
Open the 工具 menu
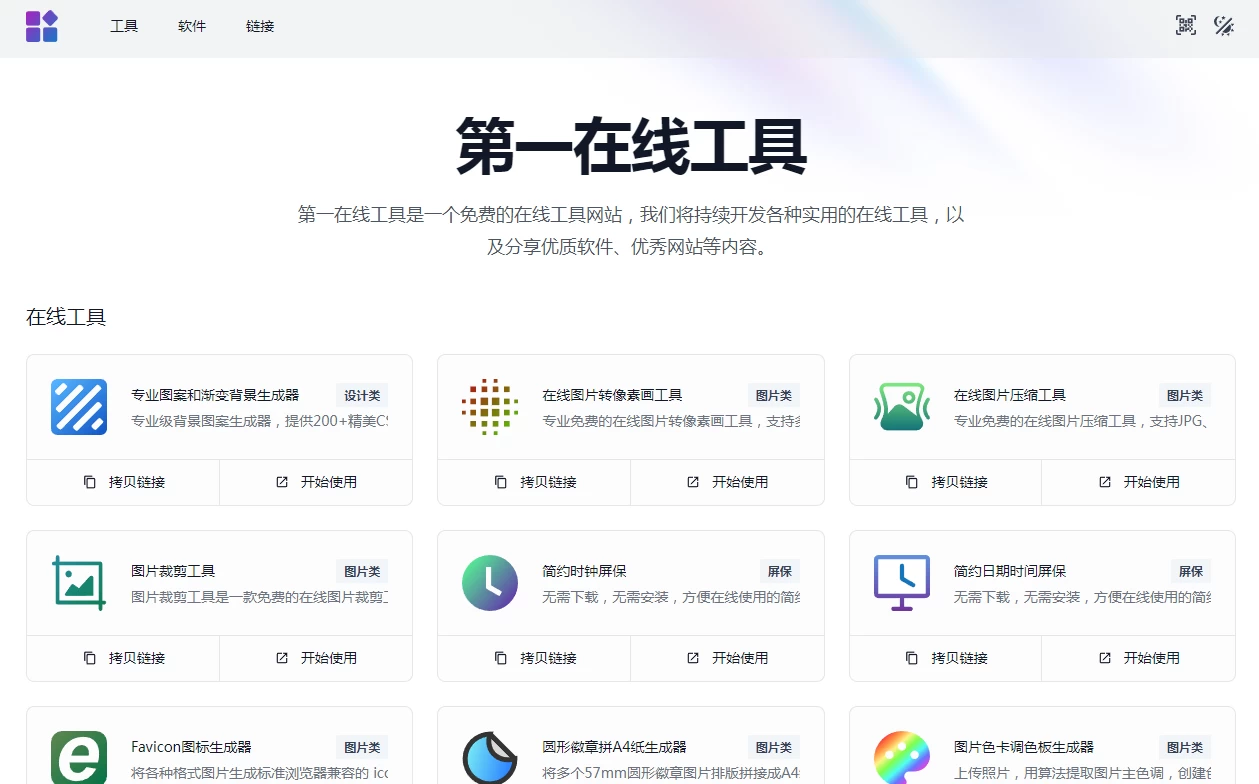tap(124, 26)
